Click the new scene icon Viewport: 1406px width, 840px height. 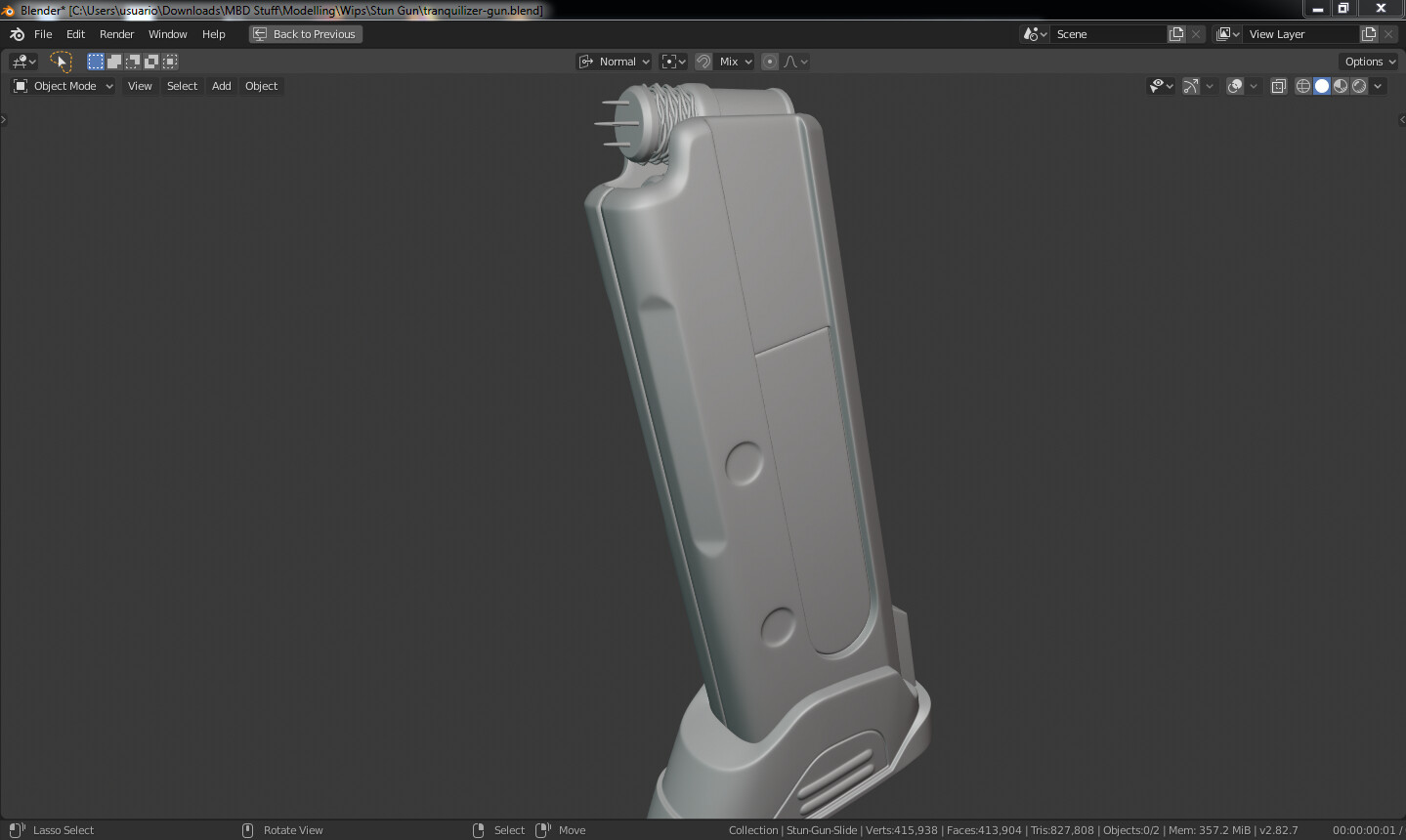tap(1176, 34)
